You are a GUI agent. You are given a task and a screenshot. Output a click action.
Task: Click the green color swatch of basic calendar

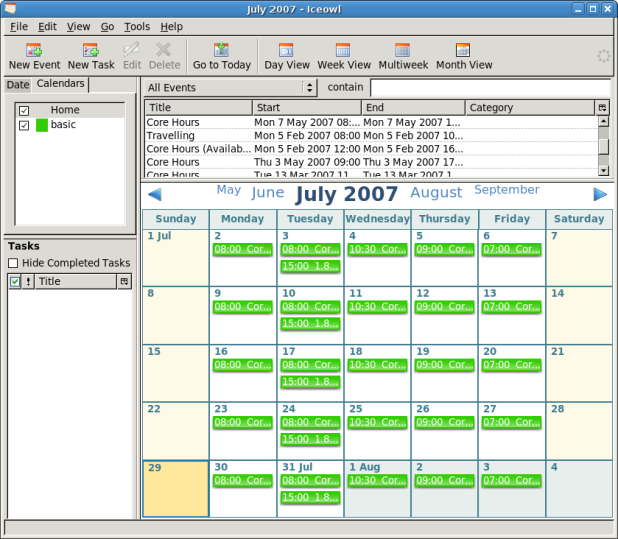click(x=42, y=125)
